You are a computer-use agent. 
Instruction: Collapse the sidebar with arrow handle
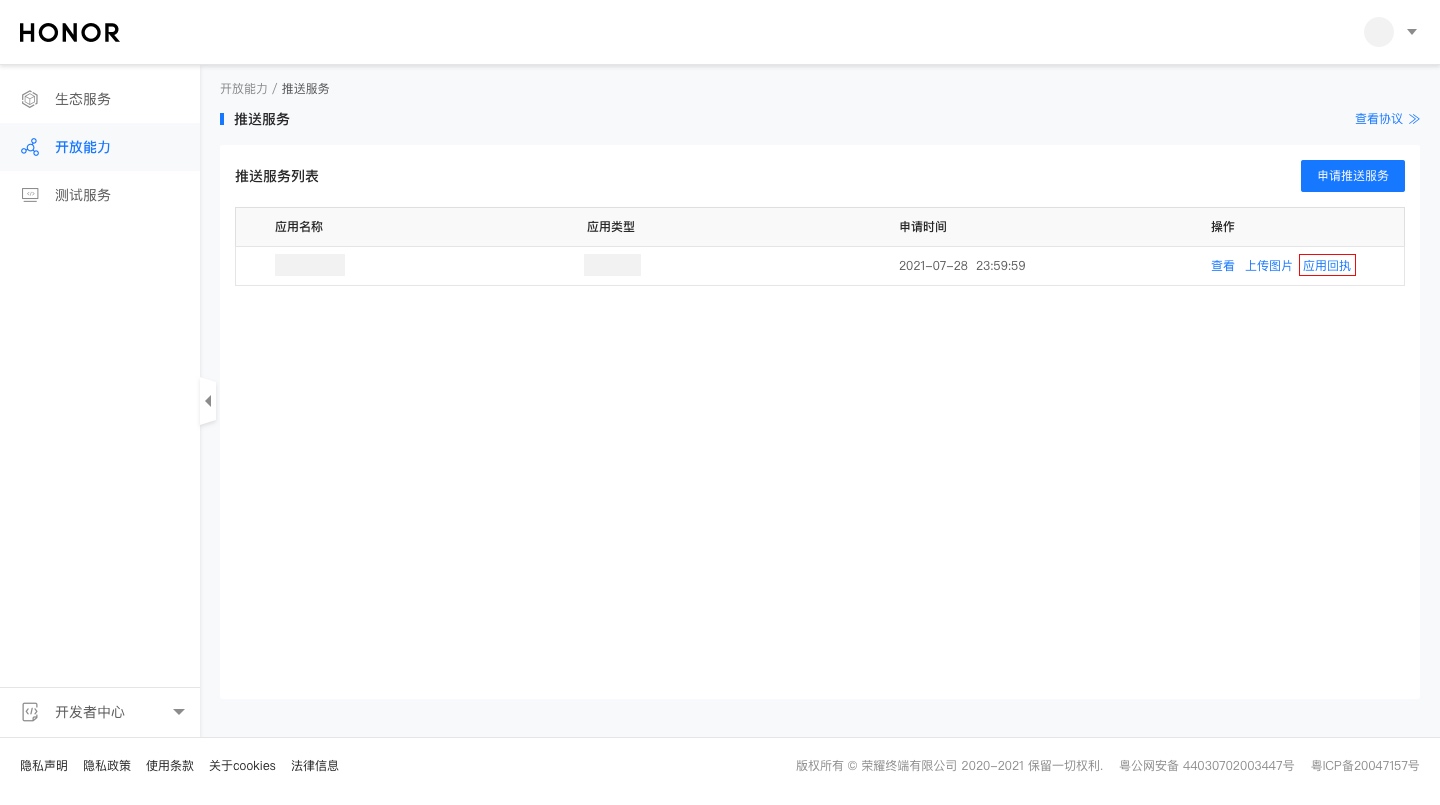[x=208, y=401]
